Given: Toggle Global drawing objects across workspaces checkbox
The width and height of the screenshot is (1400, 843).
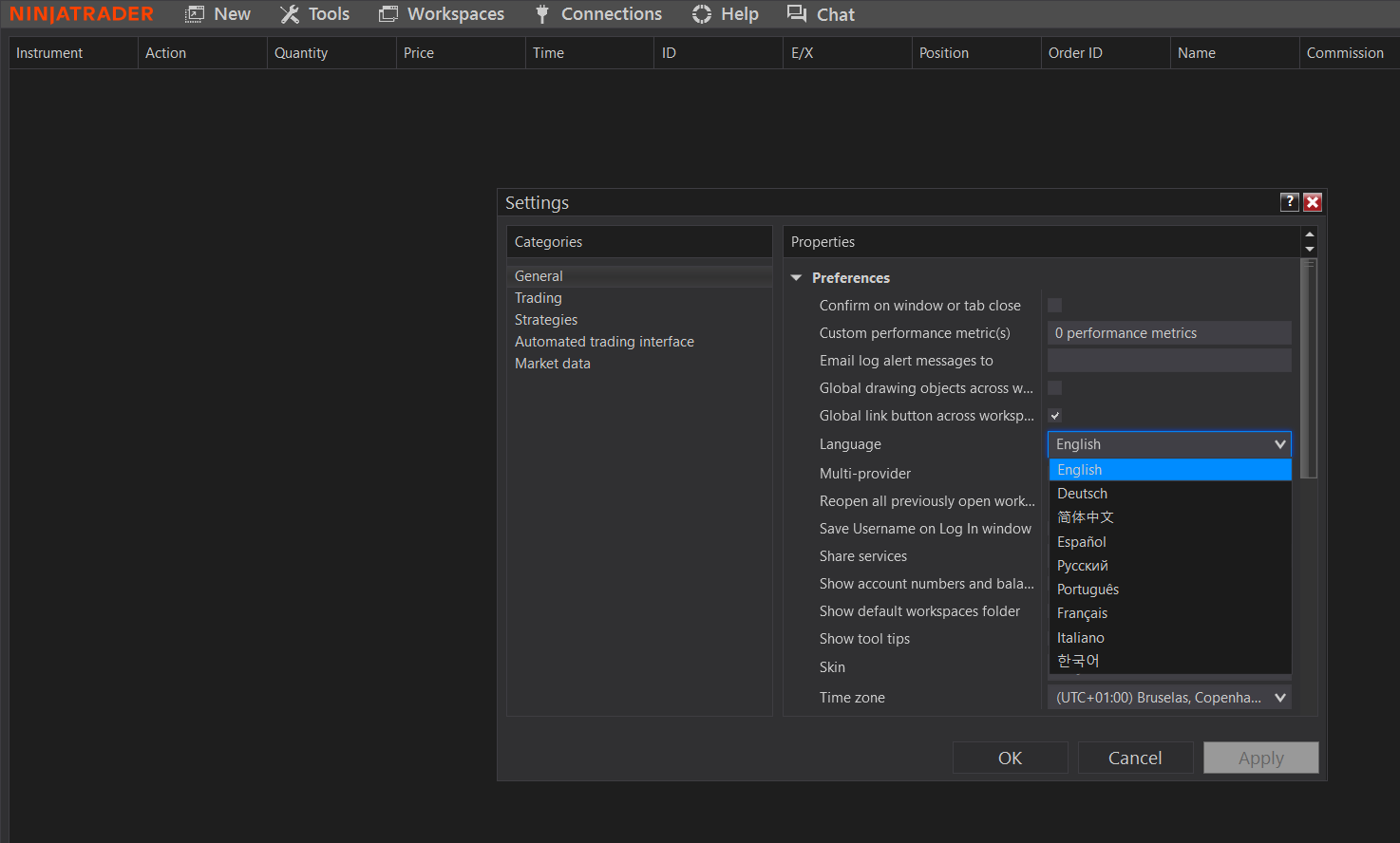Looking at the screenshot, I should (1054, 388).
